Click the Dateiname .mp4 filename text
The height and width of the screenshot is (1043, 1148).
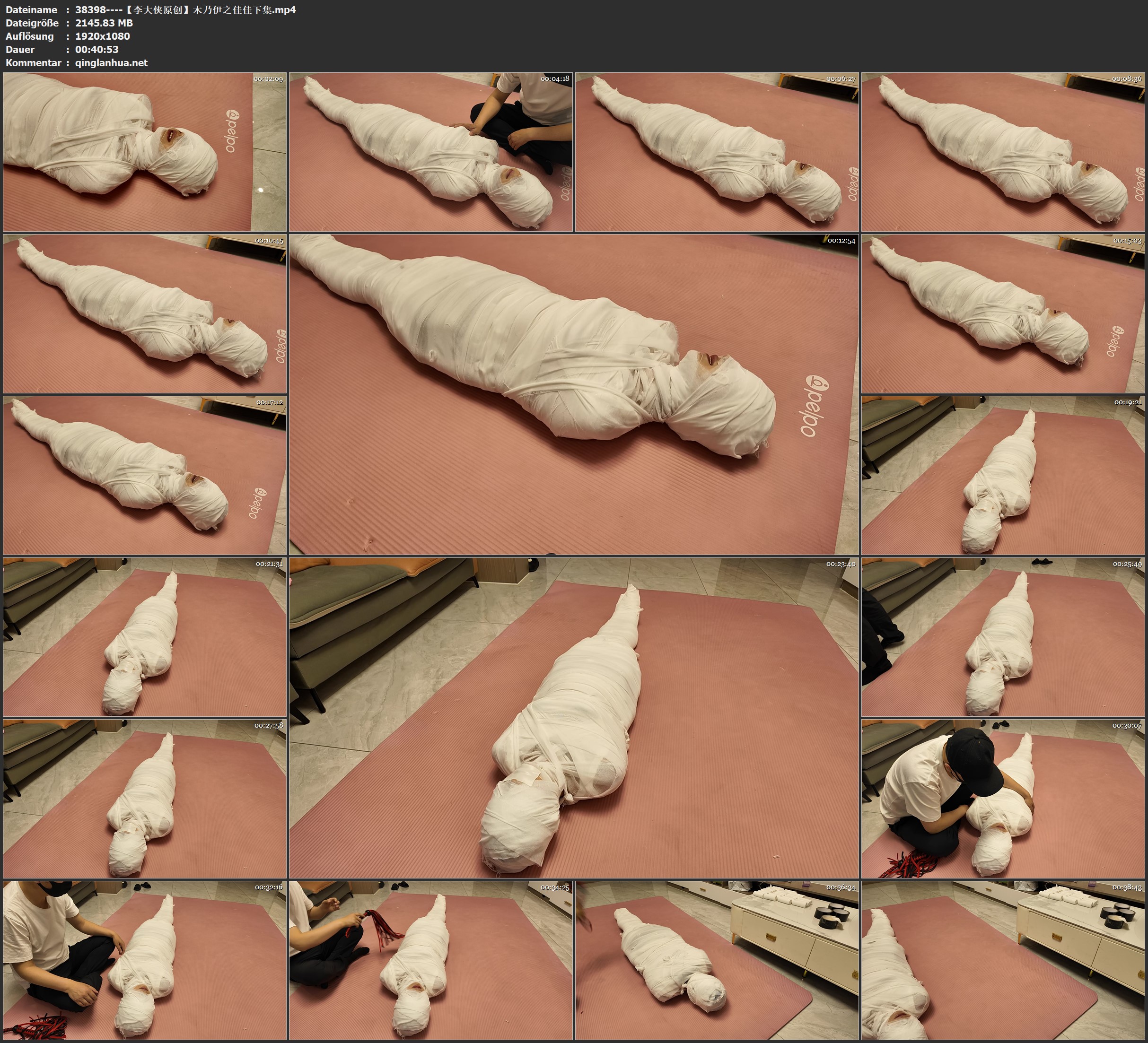(185, 9)
